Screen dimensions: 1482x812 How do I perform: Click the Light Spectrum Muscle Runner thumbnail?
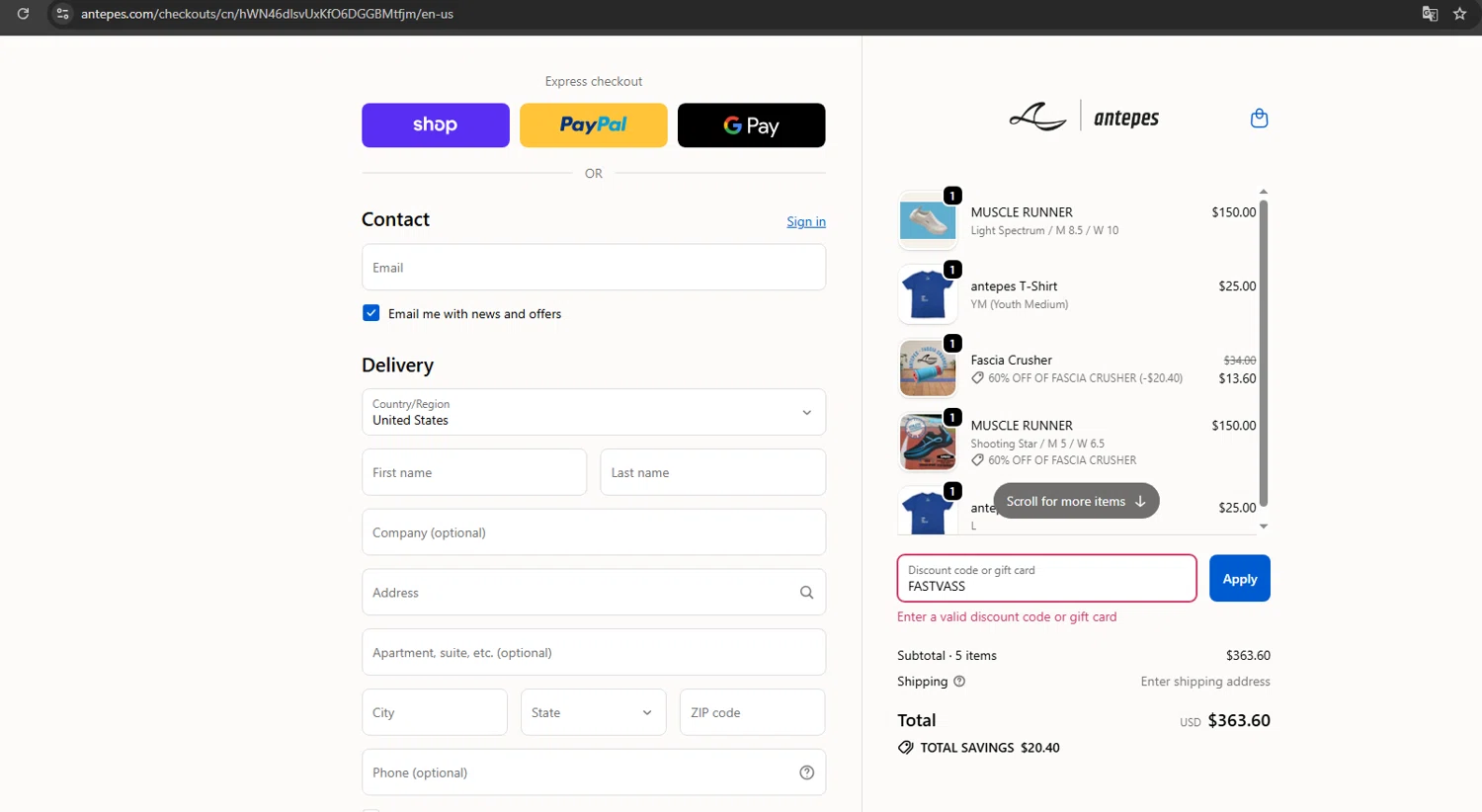(x=928, y=220)
